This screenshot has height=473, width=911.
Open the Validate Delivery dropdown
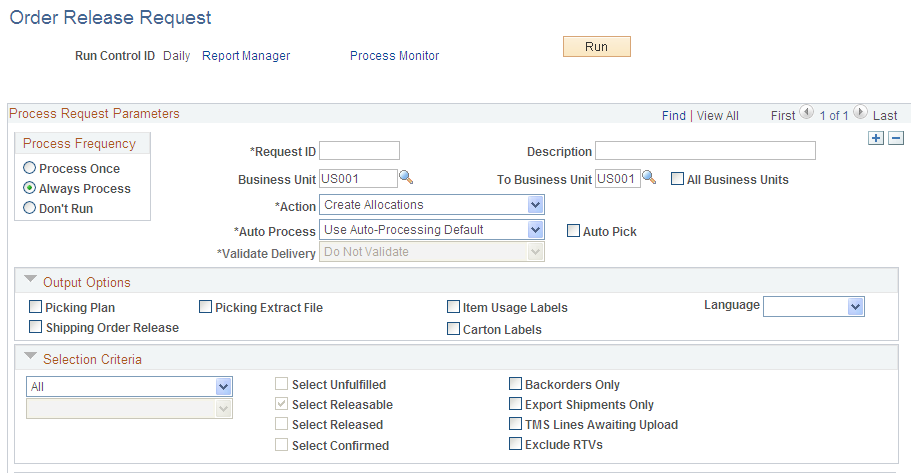[432, 252]
